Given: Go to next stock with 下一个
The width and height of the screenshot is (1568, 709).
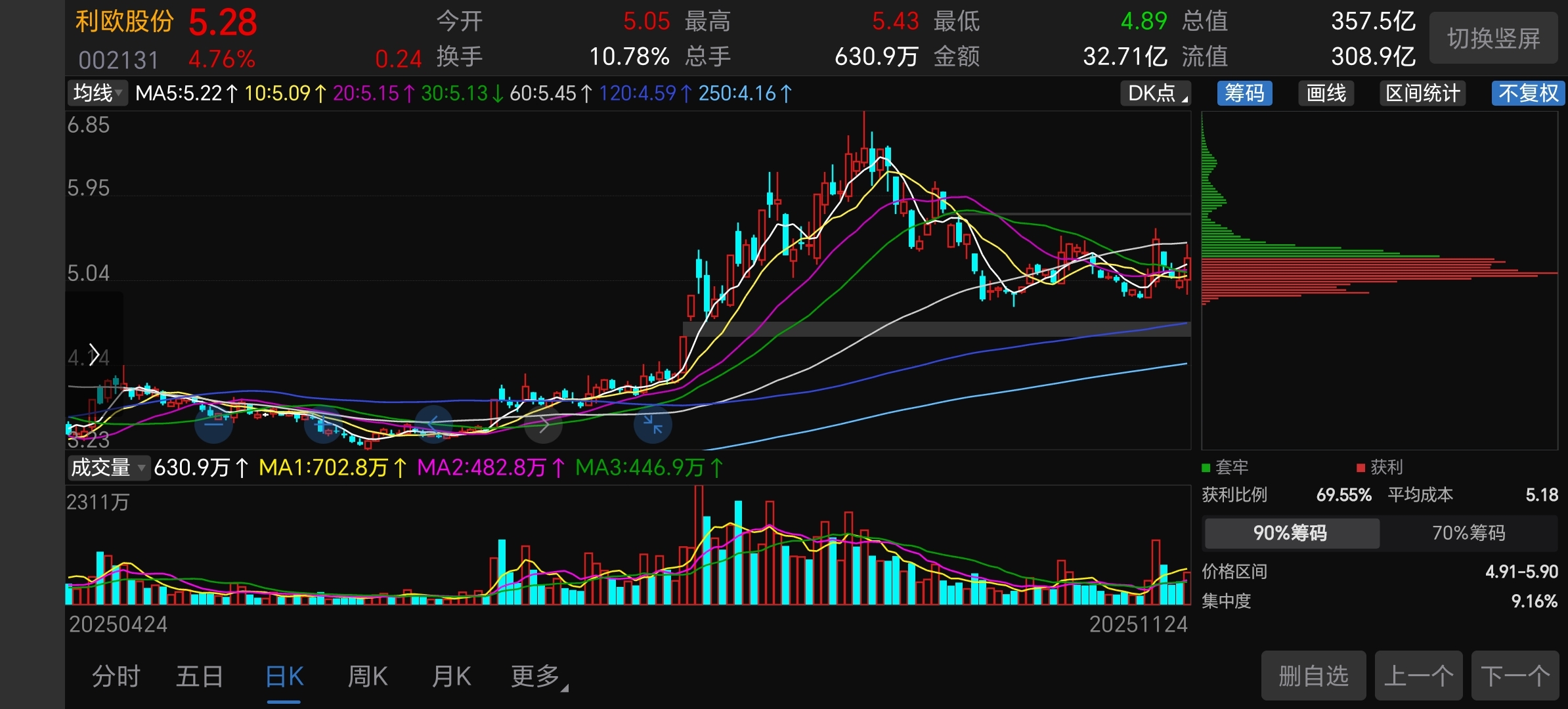Looking at the screenshot, I should click(x=1515, y=676).
